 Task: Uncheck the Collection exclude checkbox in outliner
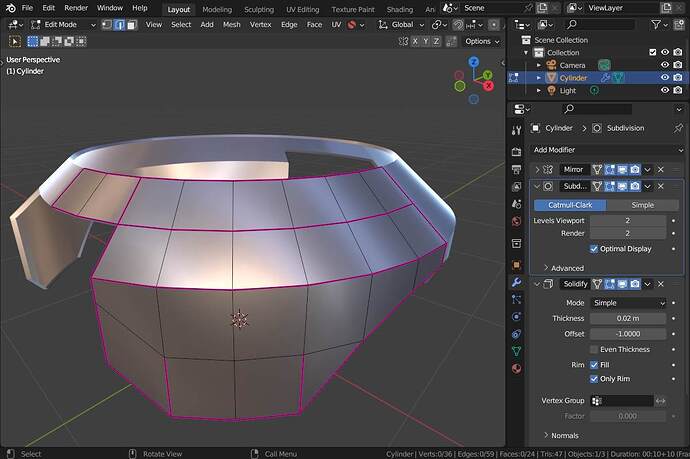tap(653, 52)
